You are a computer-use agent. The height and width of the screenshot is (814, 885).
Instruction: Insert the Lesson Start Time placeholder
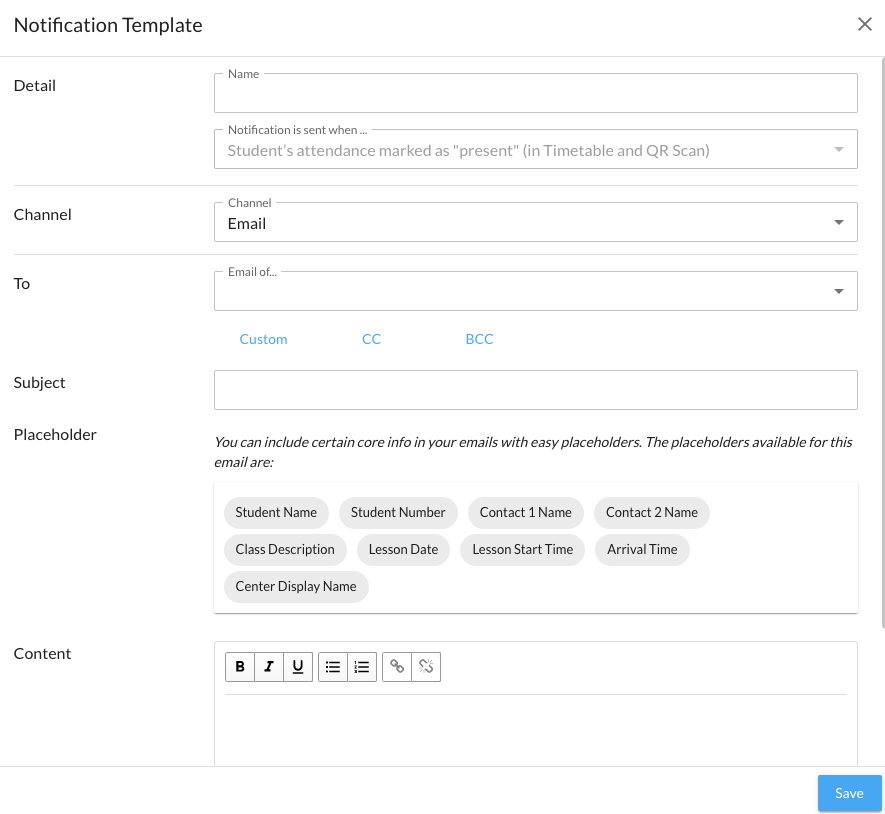(522, 549)
